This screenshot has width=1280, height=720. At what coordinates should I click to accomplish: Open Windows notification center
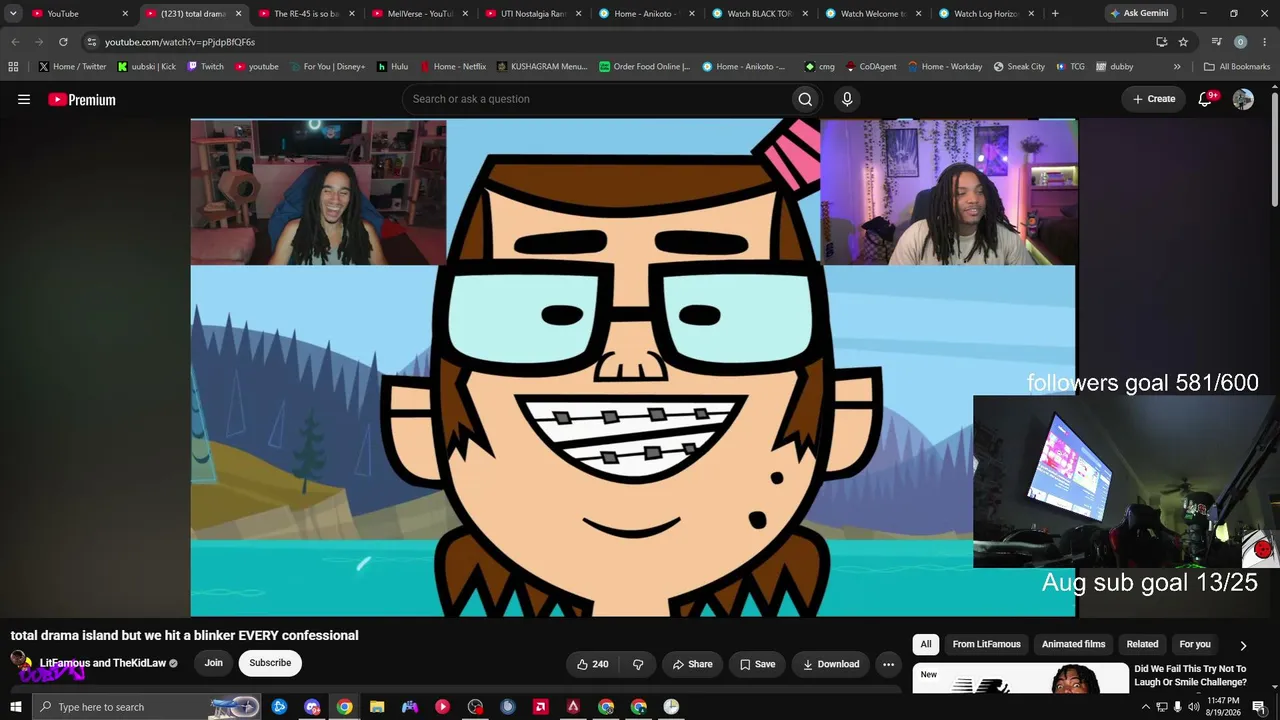pos(1259,707)
